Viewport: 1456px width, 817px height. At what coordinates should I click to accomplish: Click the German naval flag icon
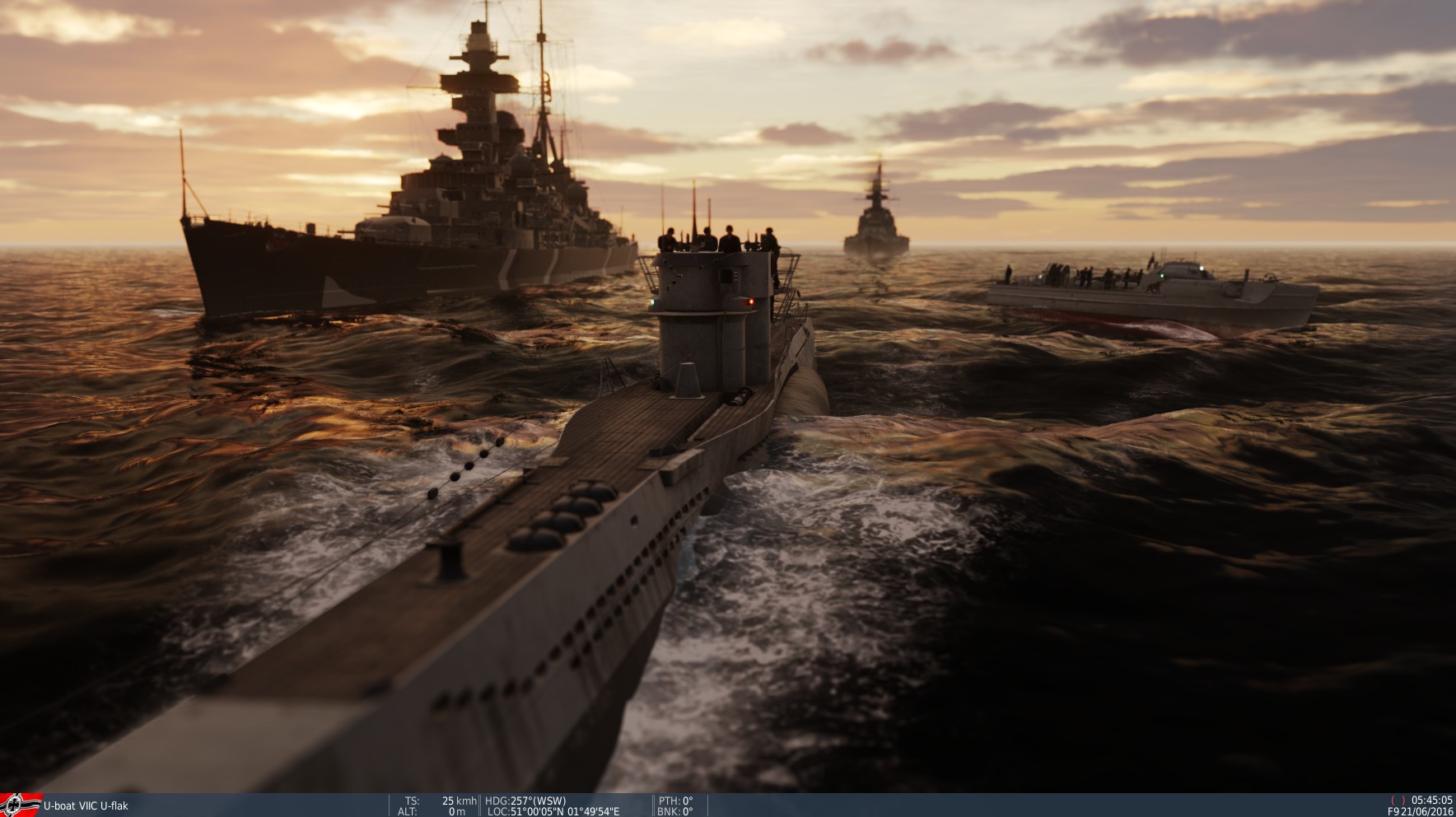pos(21,805)
